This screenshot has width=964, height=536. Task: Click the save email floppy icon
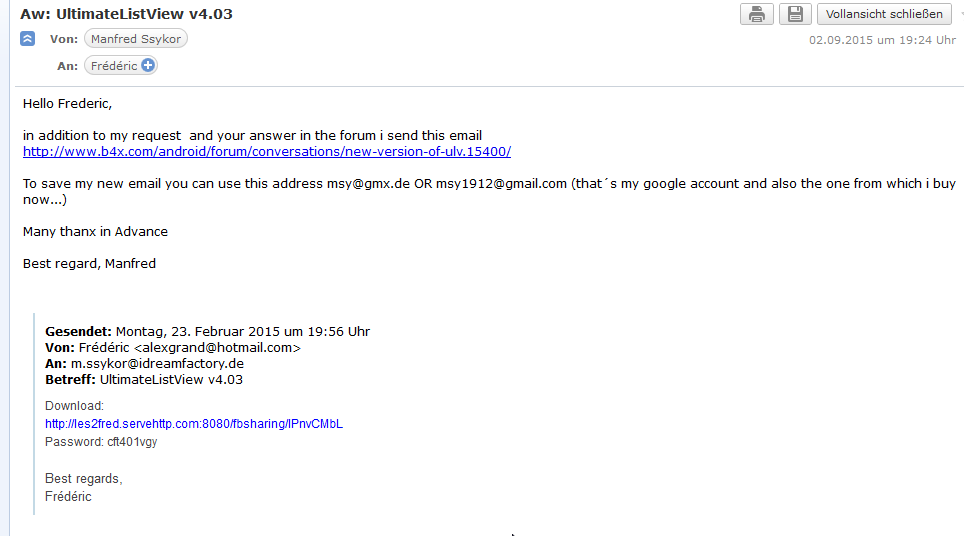pos(795,14)
